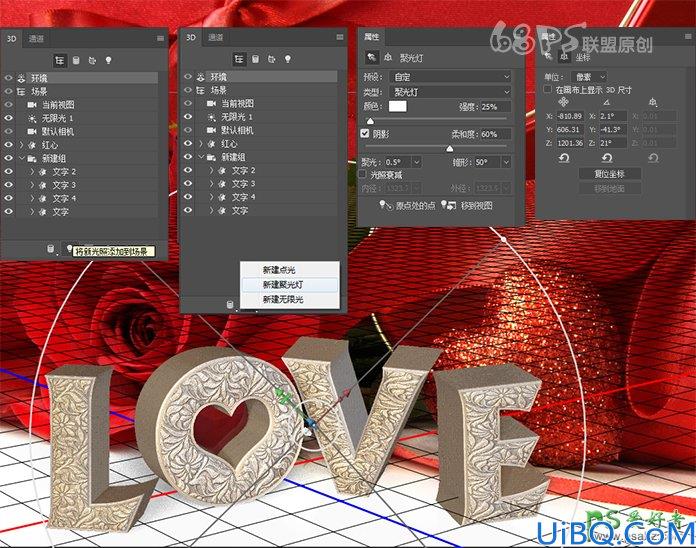
Task: Click reset position arrow under position column
Action: click(564, 158)
